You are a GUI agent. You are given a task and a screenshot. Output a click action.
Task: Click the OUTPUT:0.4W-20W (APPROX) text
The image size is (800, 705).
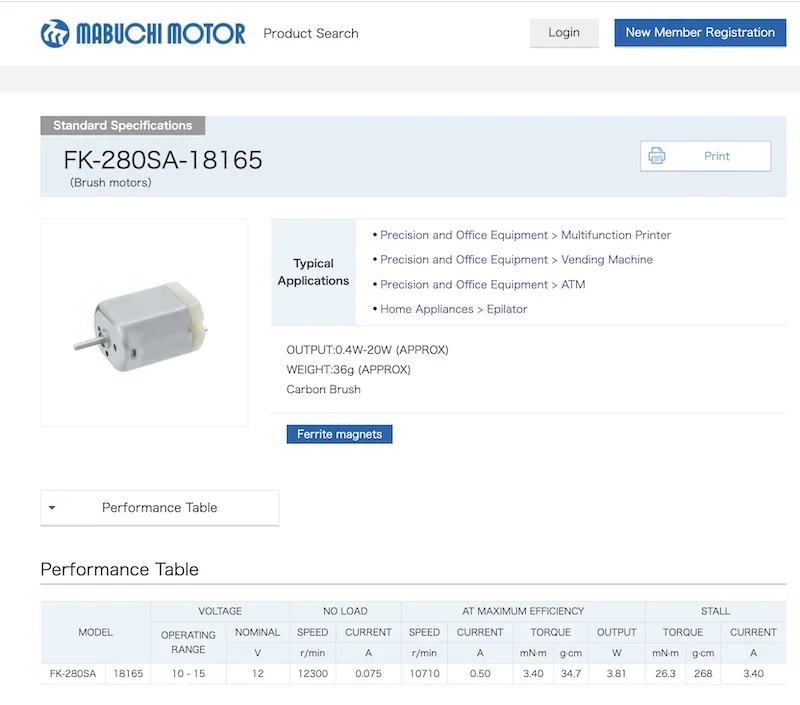coord(367,350)
